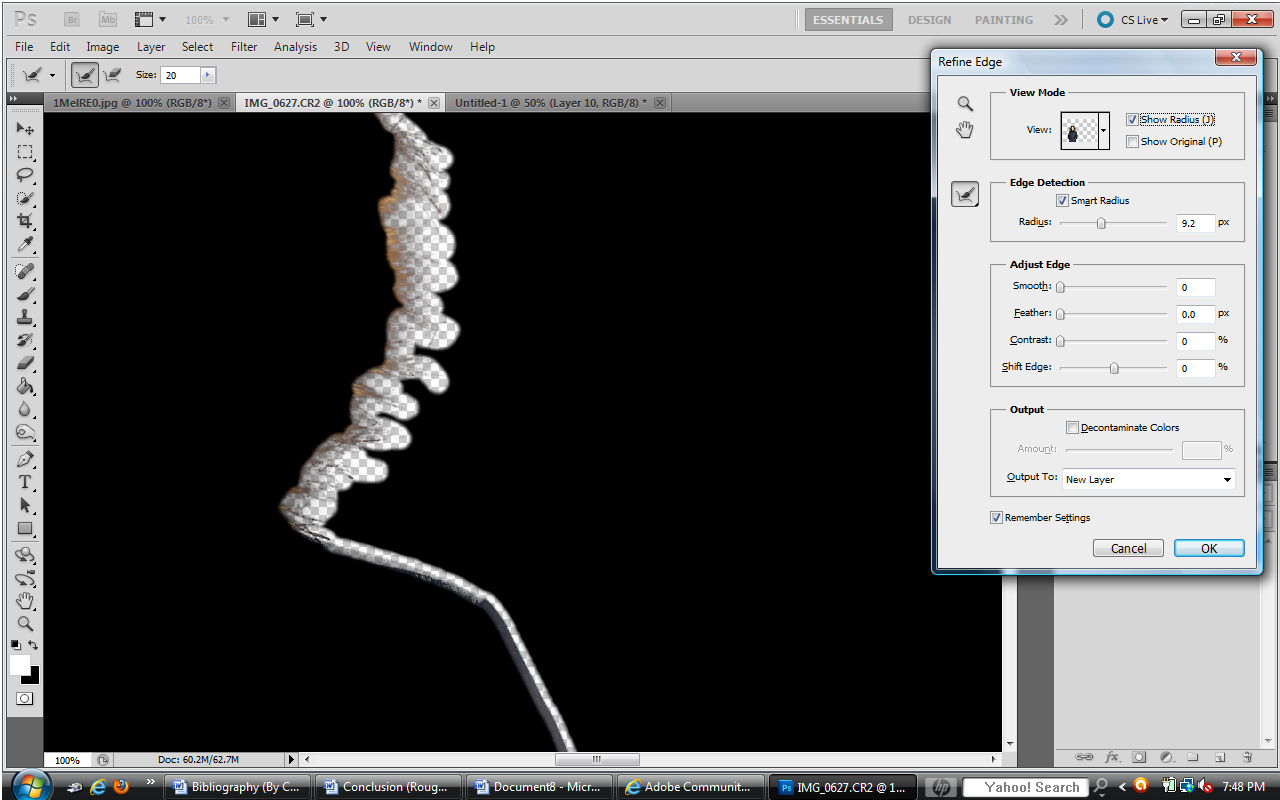Select the Pen tool
The width and height of the screenshot is (1280, 800).
[25, 459]
